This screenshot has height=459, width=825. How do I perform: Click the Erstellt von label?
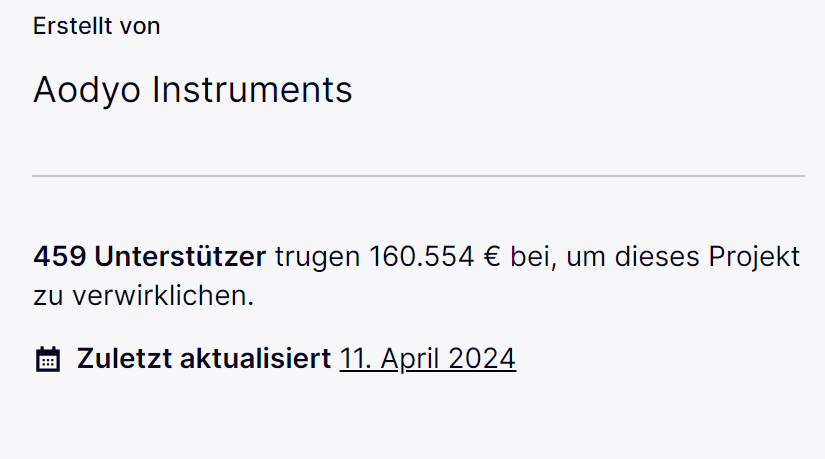coord(96,26)
